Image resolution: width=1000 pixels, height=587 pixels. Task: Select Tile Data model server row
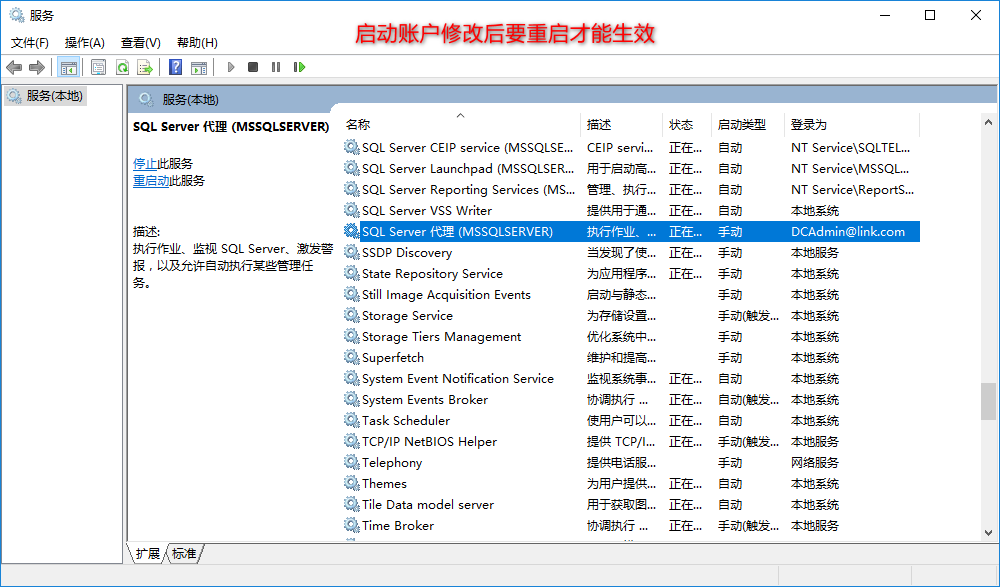(x=631, y=504)
